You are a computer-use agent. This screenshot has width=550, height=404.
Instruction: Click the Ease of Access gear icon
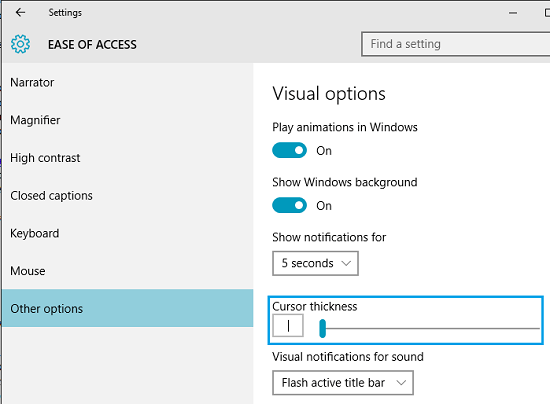(20, 44)
